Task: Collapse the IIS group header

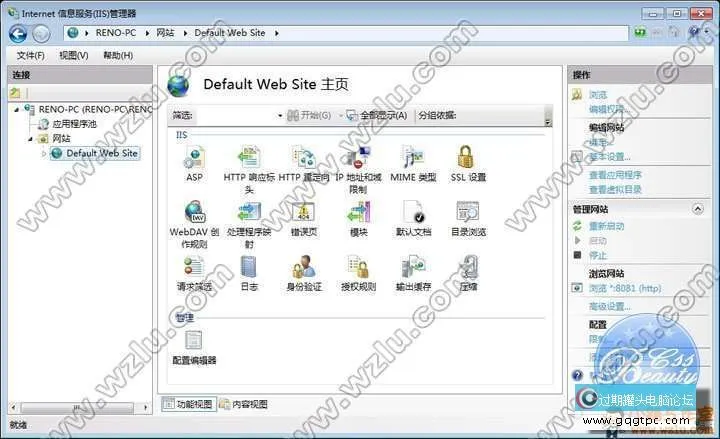Action: tap(182, 135)
